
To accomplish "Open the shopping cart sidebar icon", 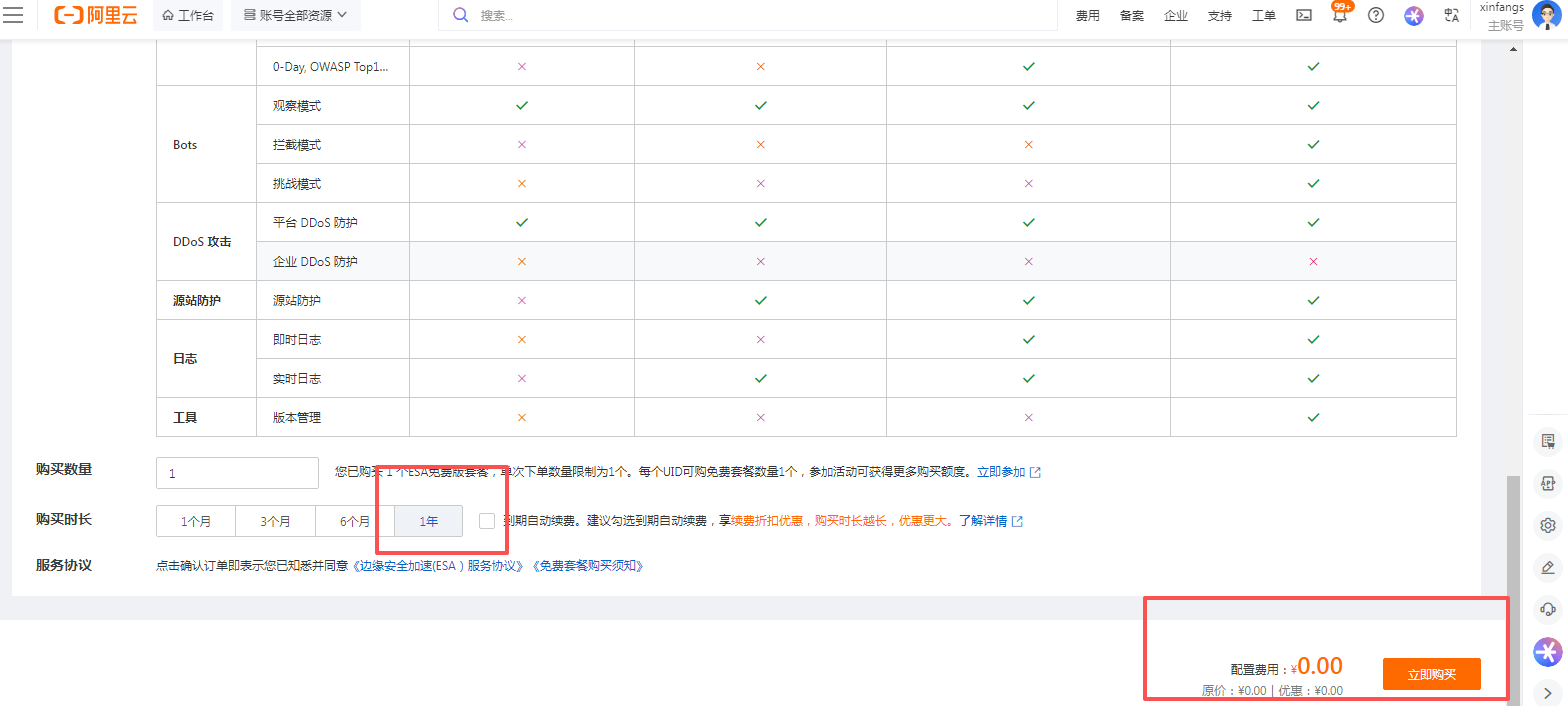I will pos(1548,441).
